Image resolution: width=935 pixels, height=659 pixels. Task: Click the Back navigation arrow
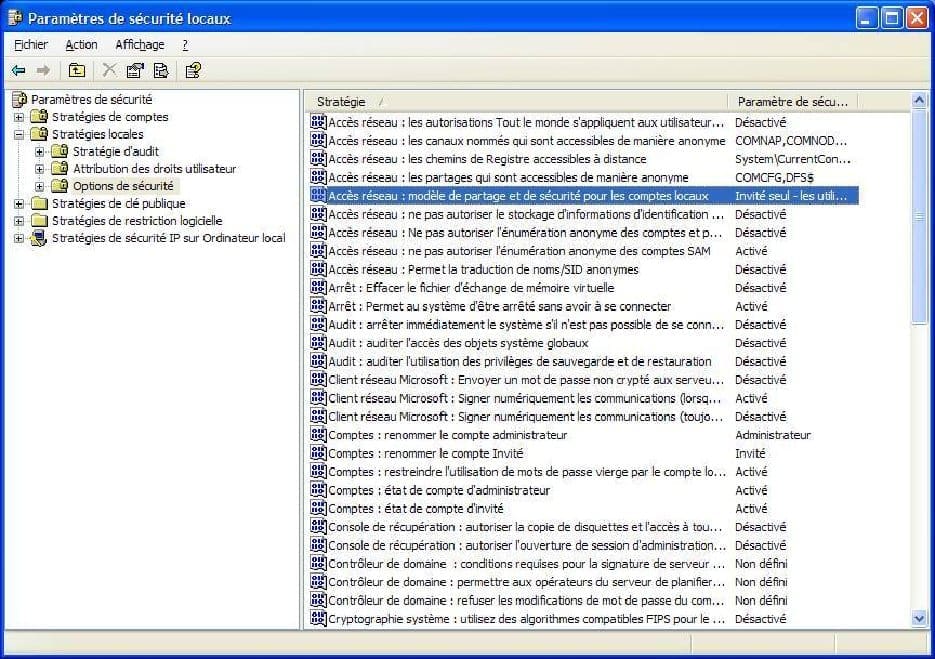[19, 70]
